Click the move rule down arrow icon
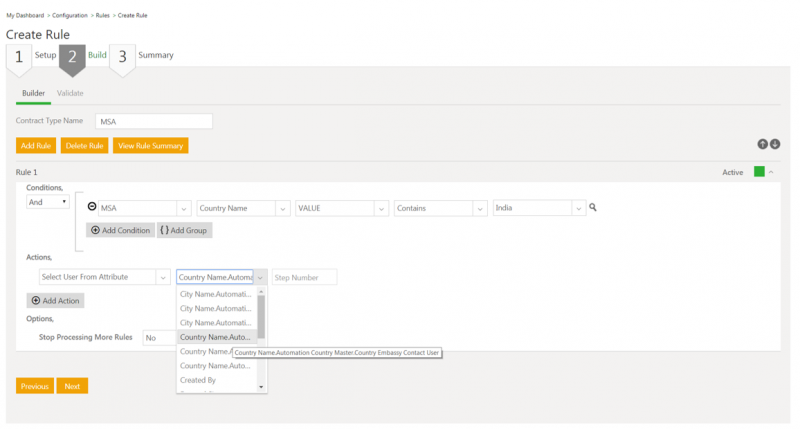This screenshot has width=800, height=429. pos(775,145)
